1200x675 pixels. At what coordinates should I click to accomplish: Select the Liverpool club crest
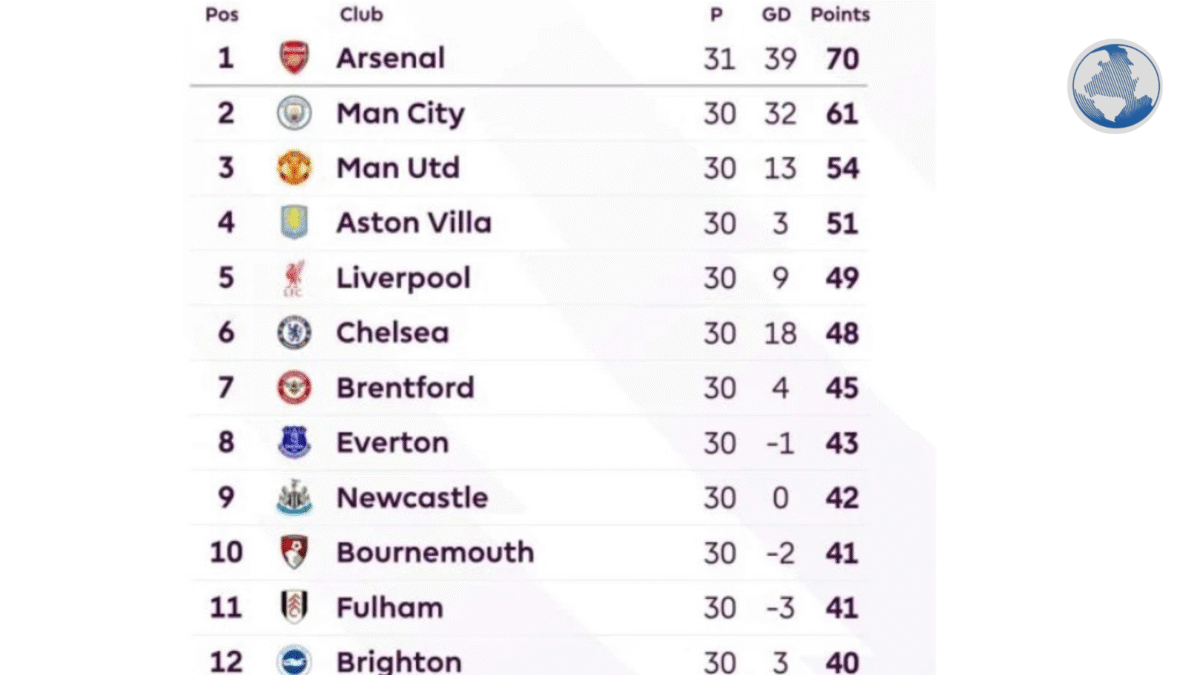(294, 278)
